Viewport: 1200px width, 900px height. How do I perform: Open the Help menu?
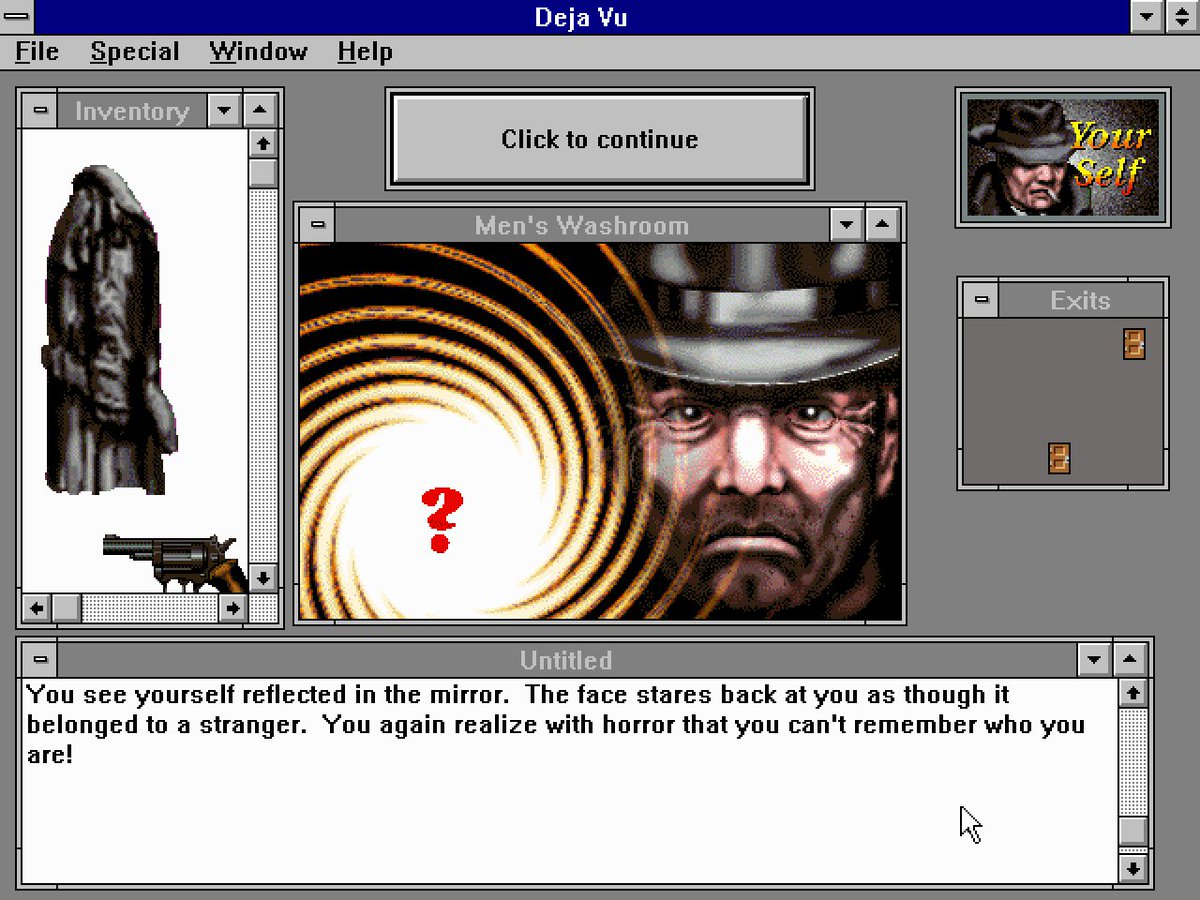tap(364, 52)
